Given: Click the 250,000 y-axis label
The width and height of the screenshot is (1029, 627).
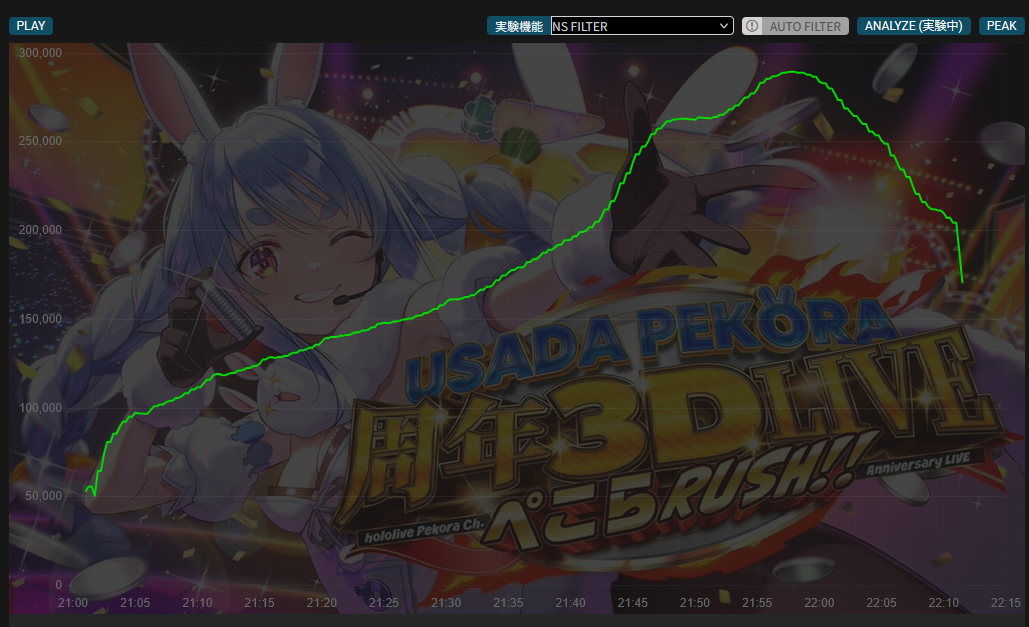Looking at the screenshot, I should coord(40,141).
